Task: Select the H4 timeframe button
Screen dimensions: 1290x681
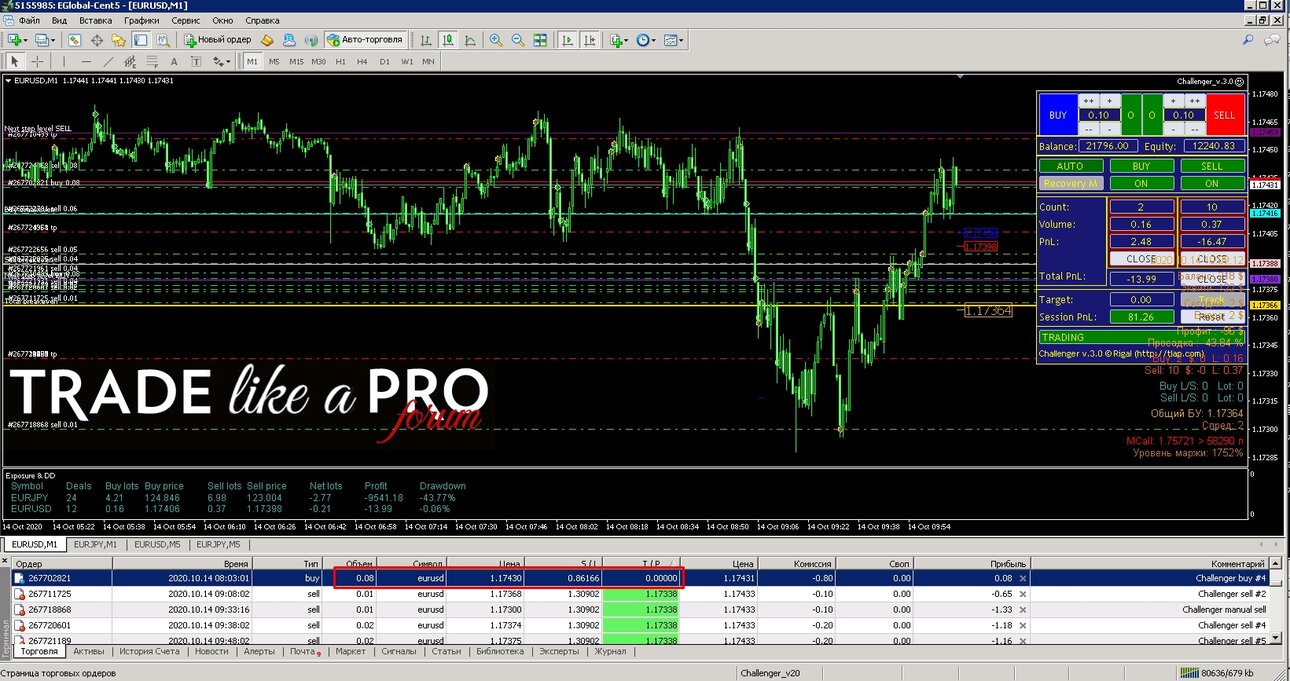Action: [x=362, y=61]
